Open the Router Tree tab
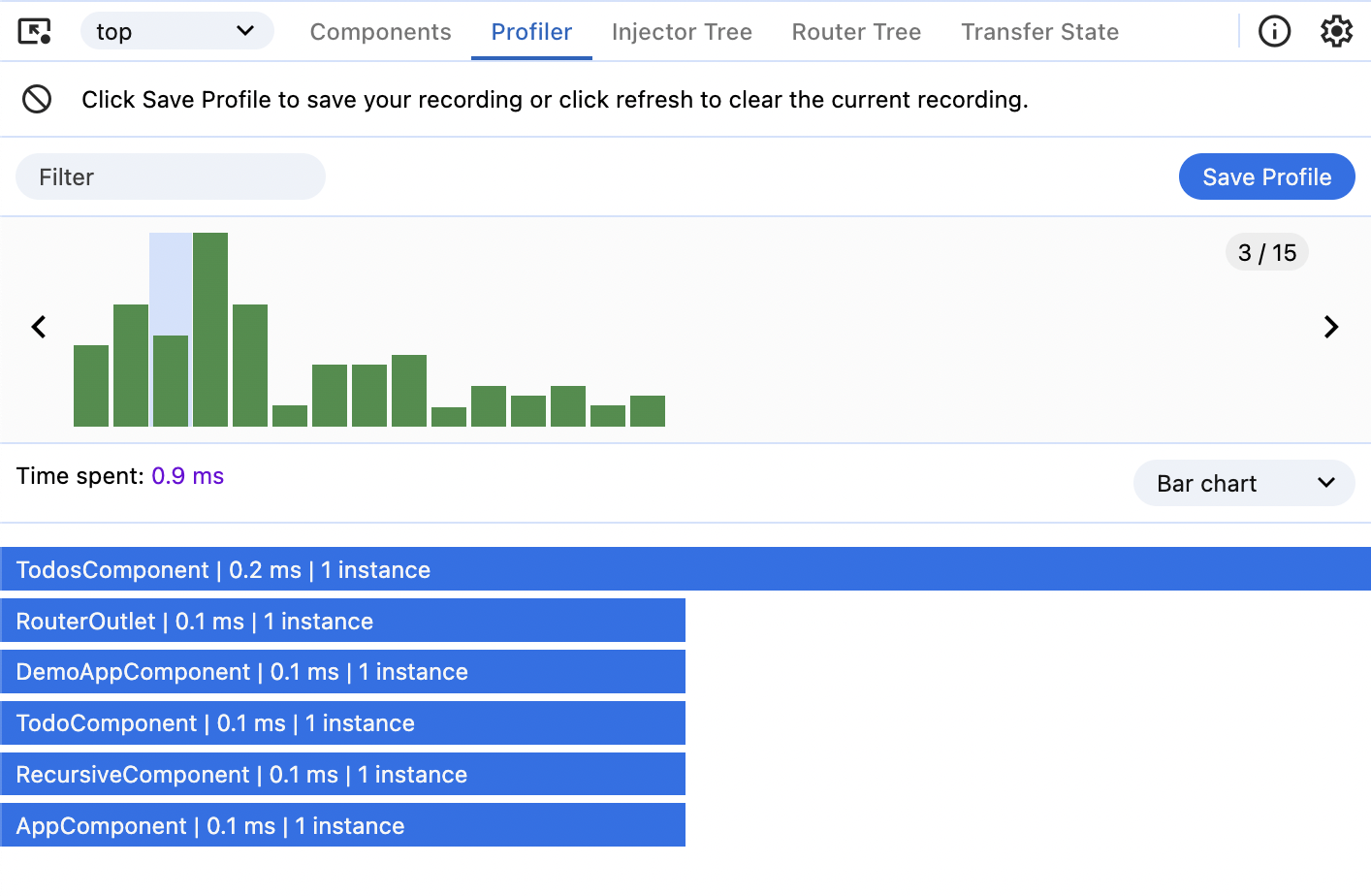The height and width of the screenshot is (896, 1371). click(856, 31)
